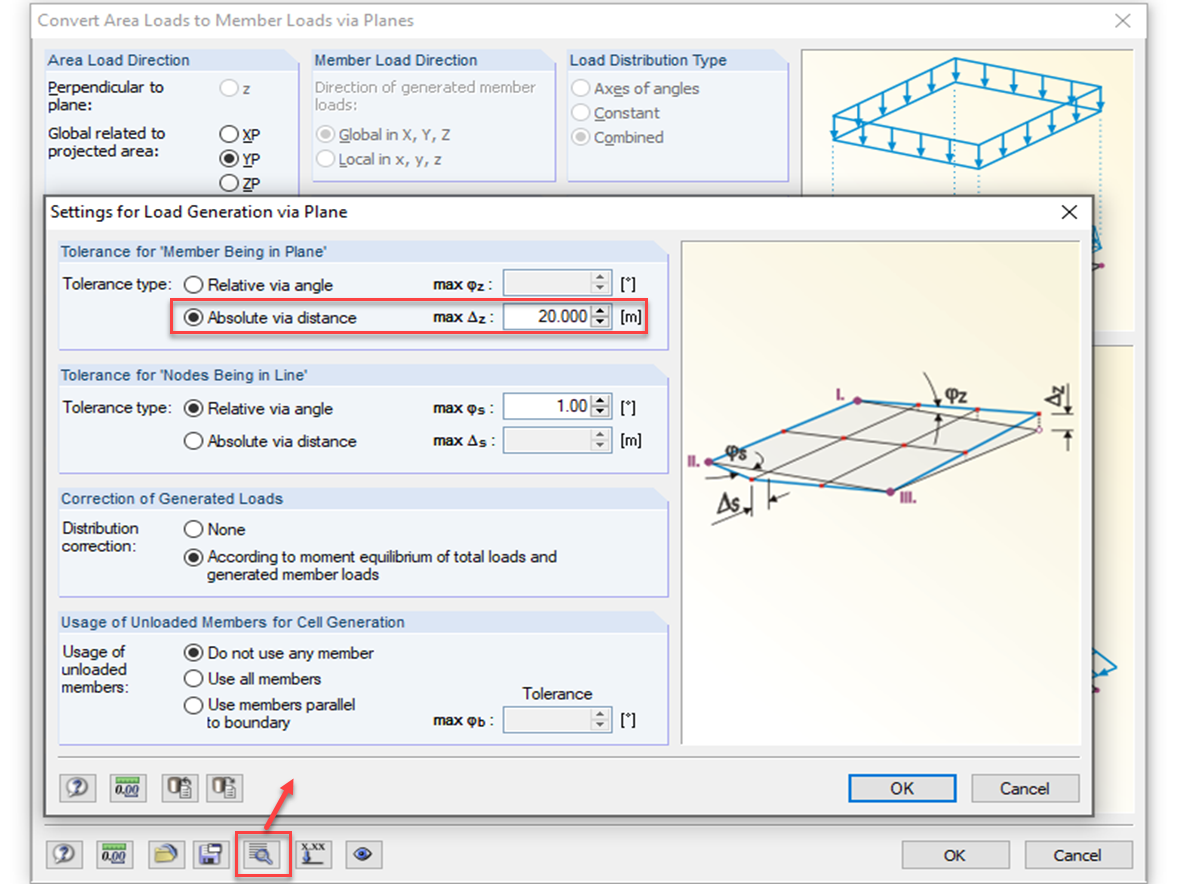The width and height of the screenshot is (1200, 884).
Task: Click the max φs spinner arrows
Action: click(x=601, y=407)
